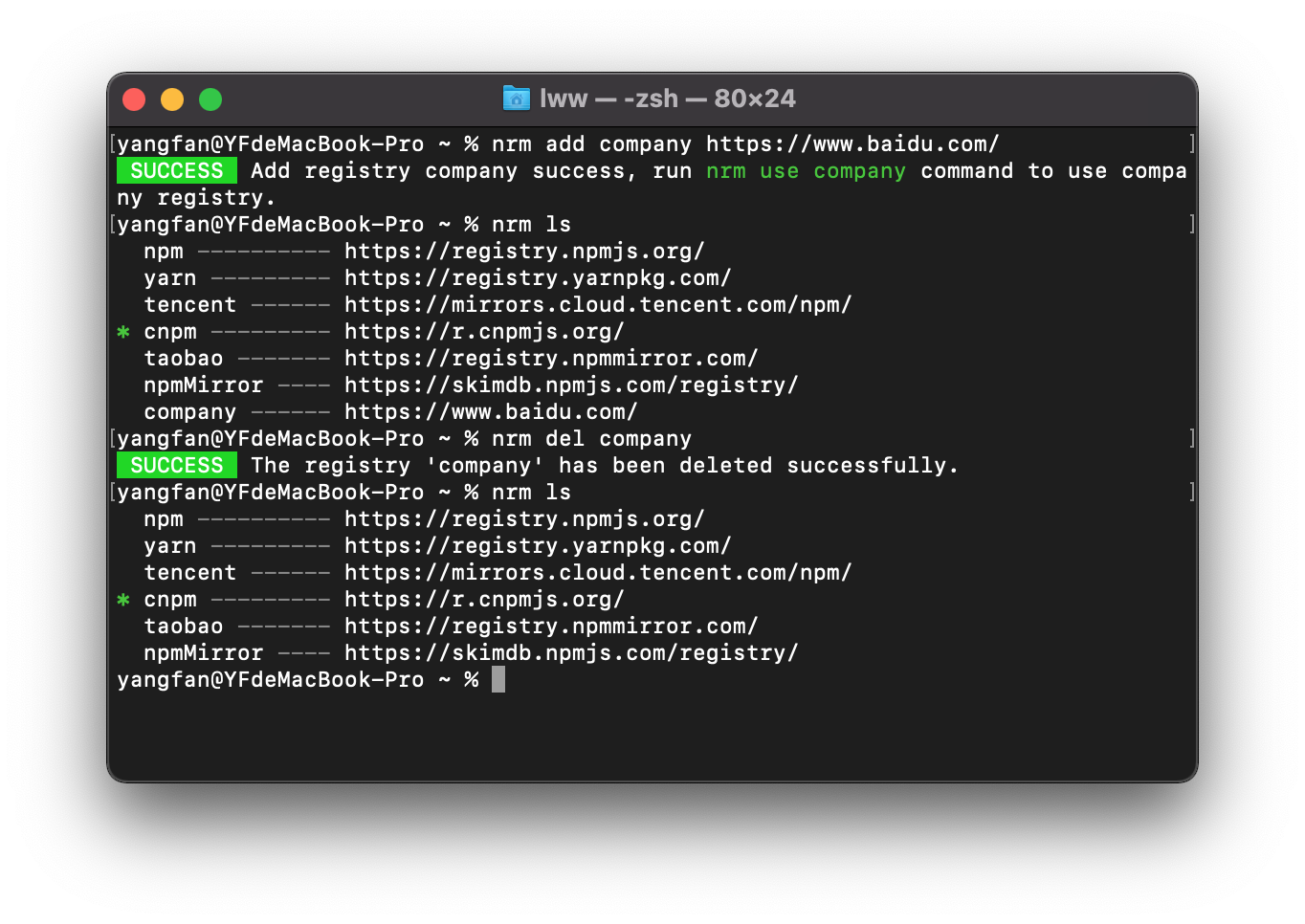Click the yellow minimize window button
Image resolution: width=1305 pixels, height=924 pixels.
coord(172,99)
